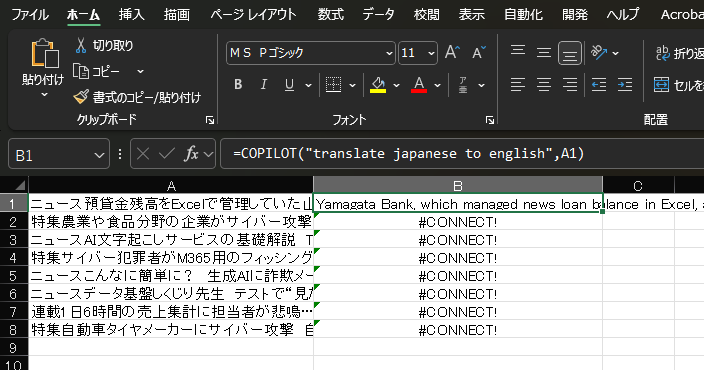Switch to 挿入 ribbon tab
This screenshot has width=704, height=370.
pos(132,14)
